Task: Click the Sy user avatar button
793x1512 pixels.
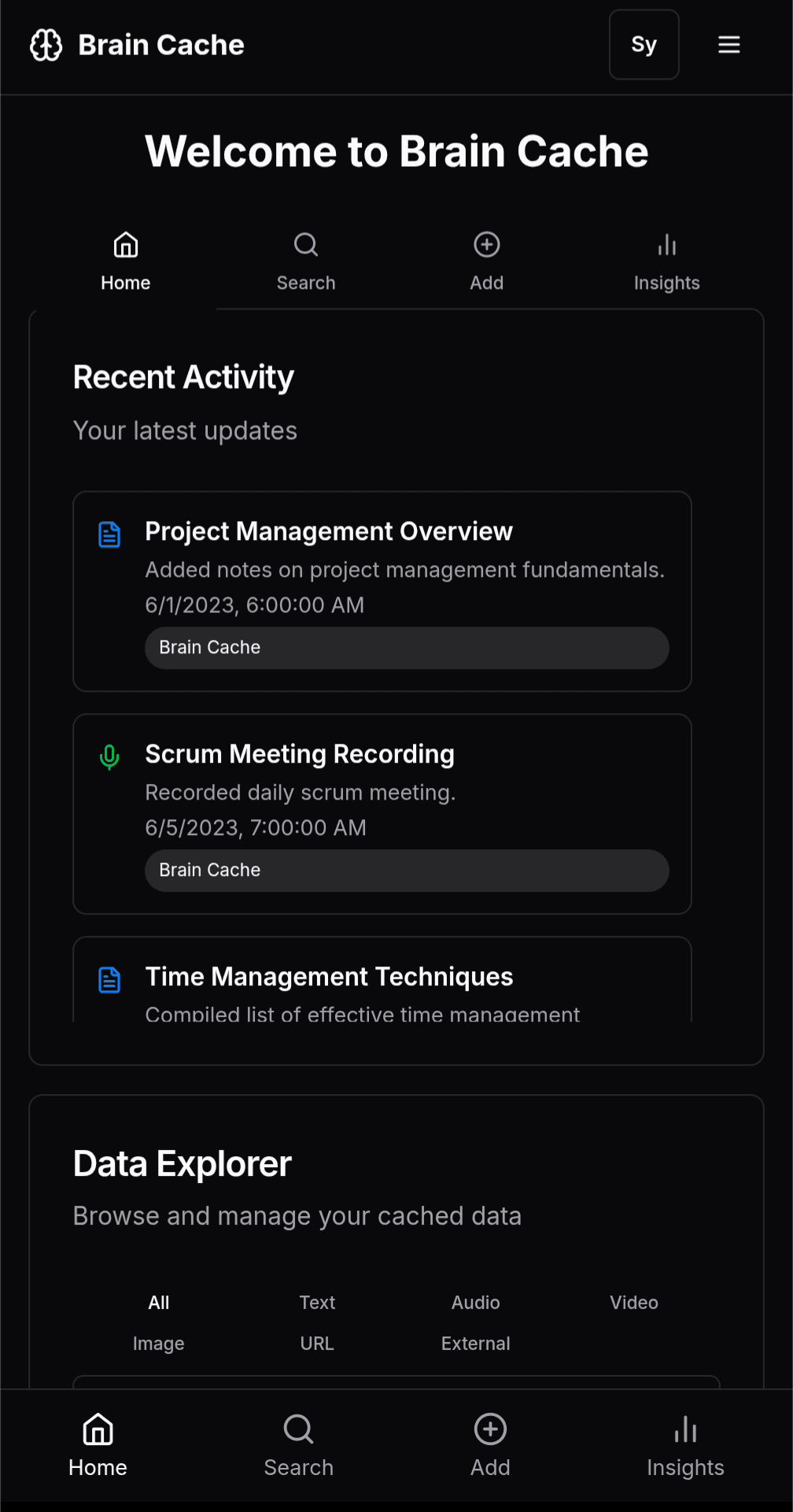Action: coord(644,45)
